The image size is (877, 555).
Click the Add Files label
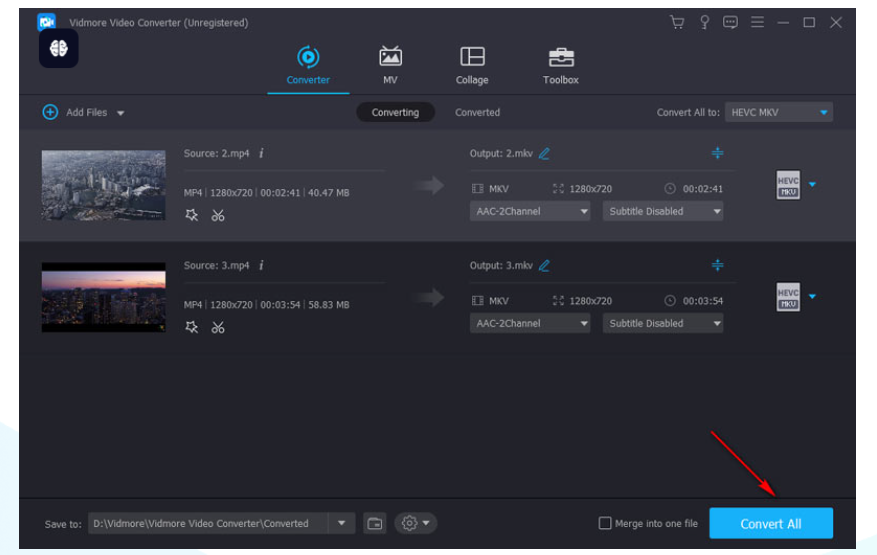(86, 112)
